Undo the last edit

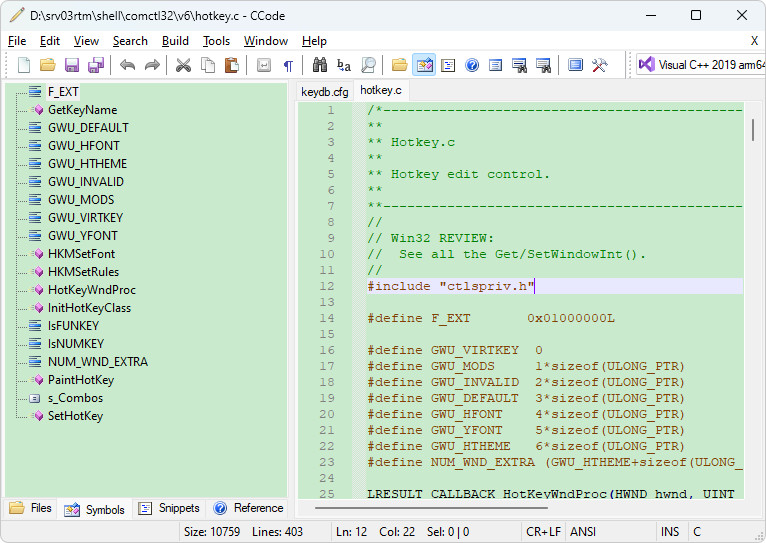pyautogui.click(x=128, y=65)
